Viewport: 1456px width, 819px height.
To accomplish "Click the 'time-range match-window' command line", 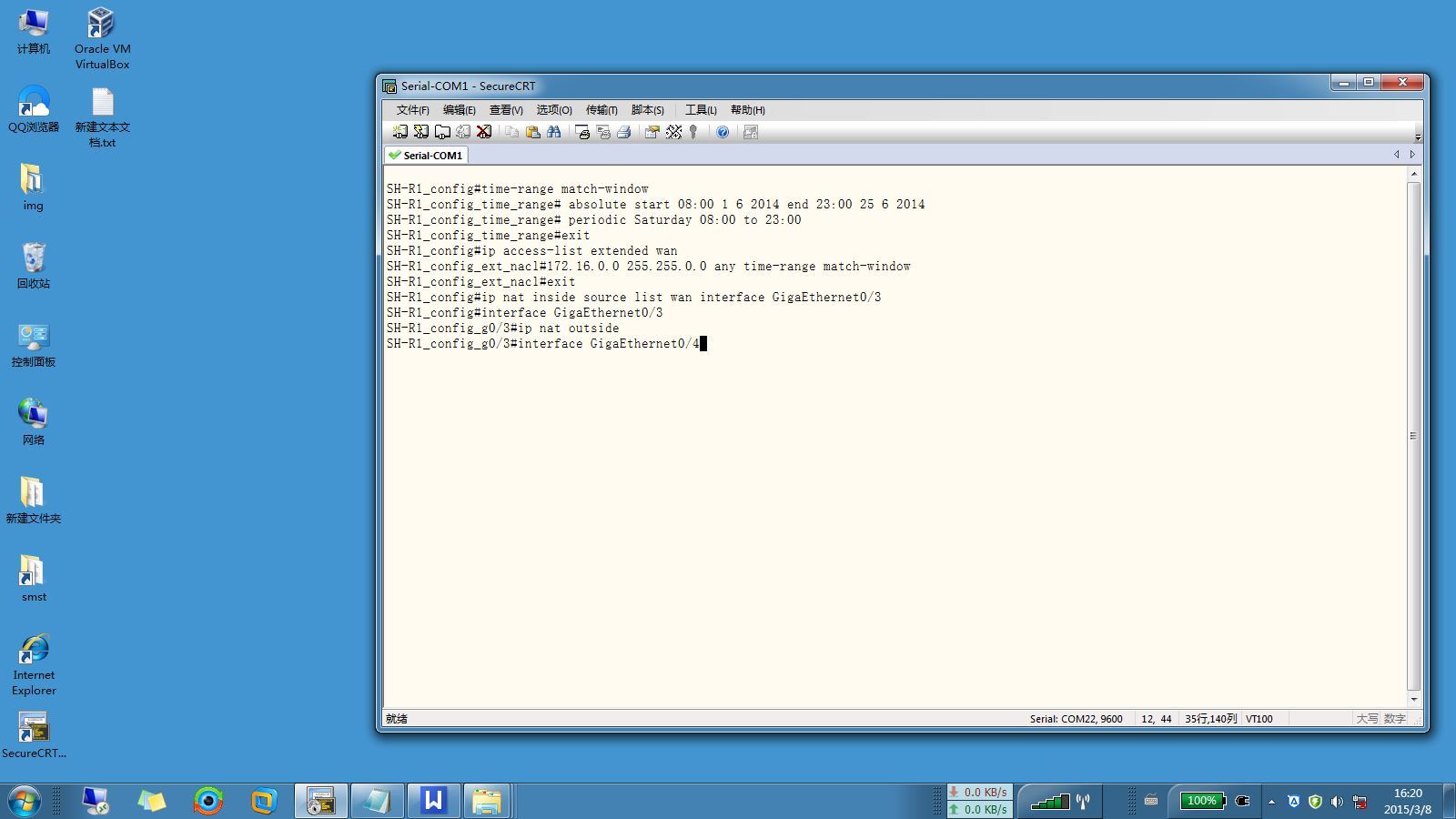I will click(x=518, y=189).
